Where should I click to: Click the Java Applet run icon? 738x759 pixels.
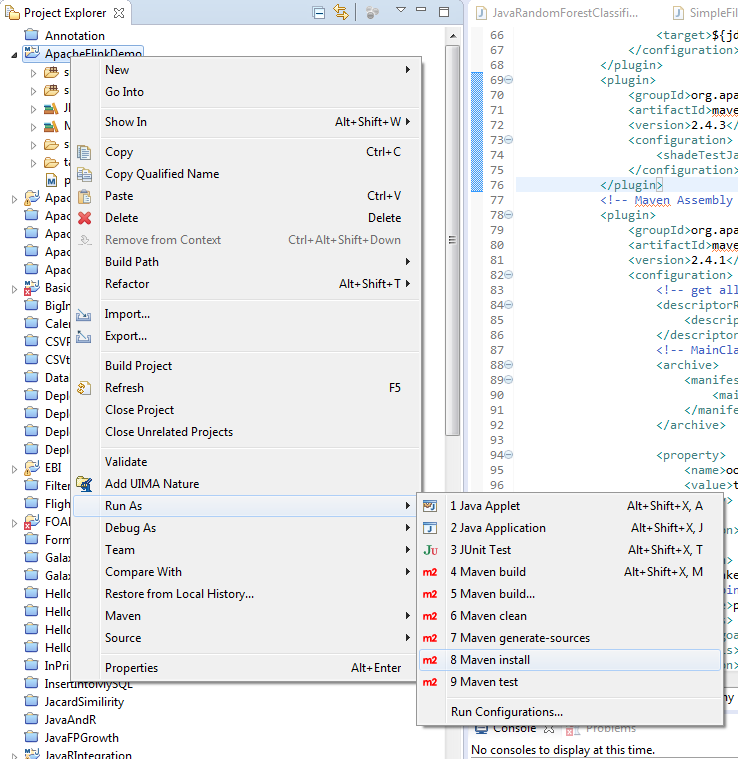tap(430, 506)
